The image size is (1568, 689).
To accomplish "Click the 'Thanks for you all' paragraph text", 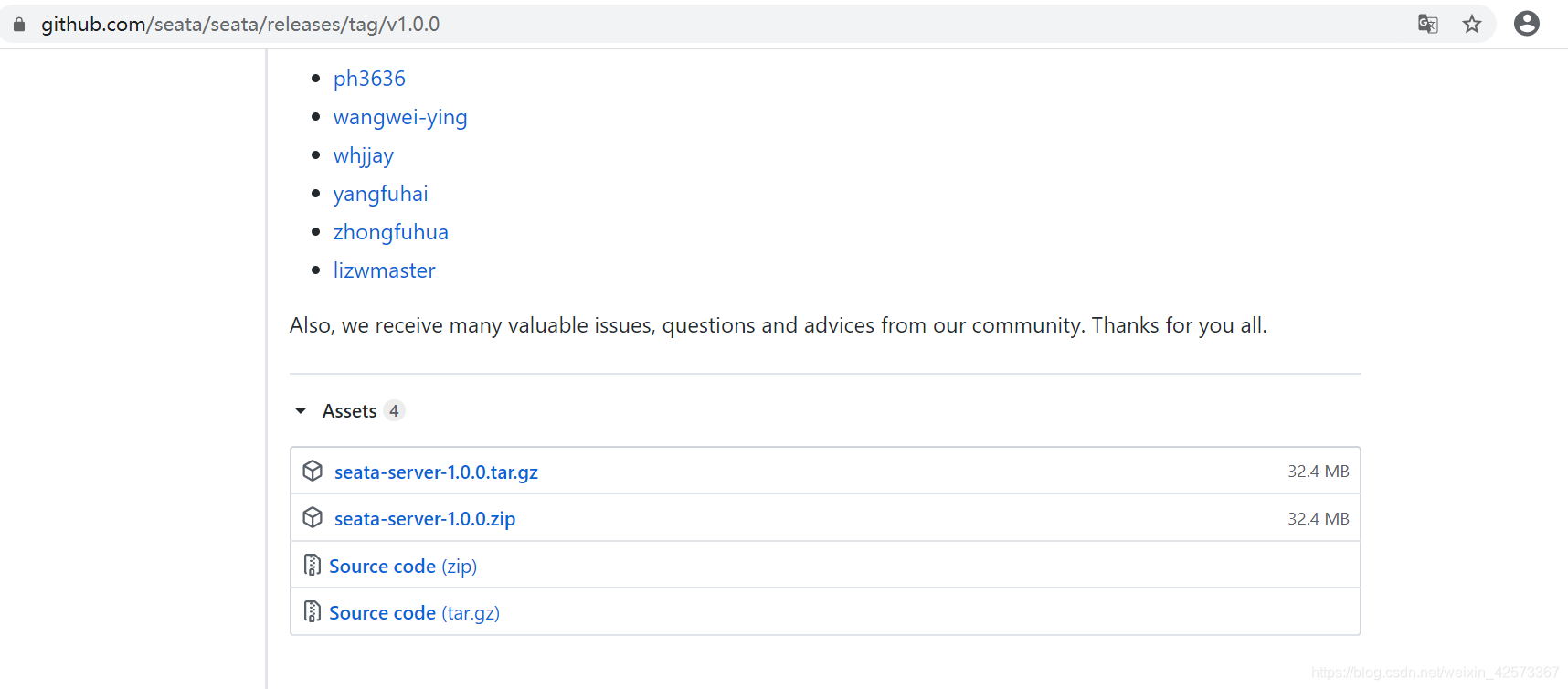I will (779, 325).
